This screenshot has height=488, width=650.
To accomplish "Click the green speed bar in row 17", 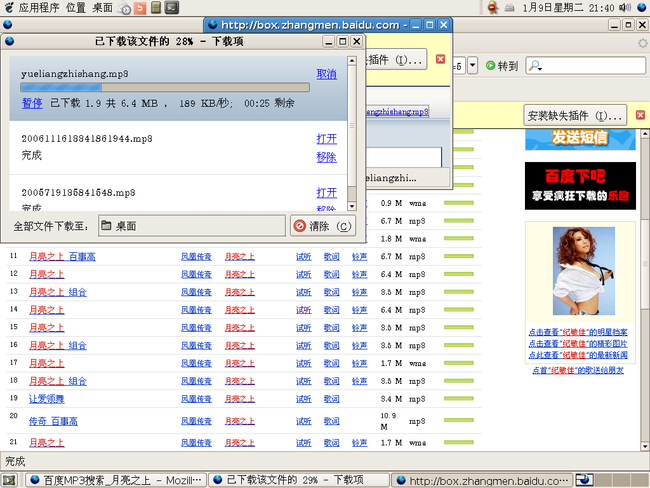I will 458,363.
